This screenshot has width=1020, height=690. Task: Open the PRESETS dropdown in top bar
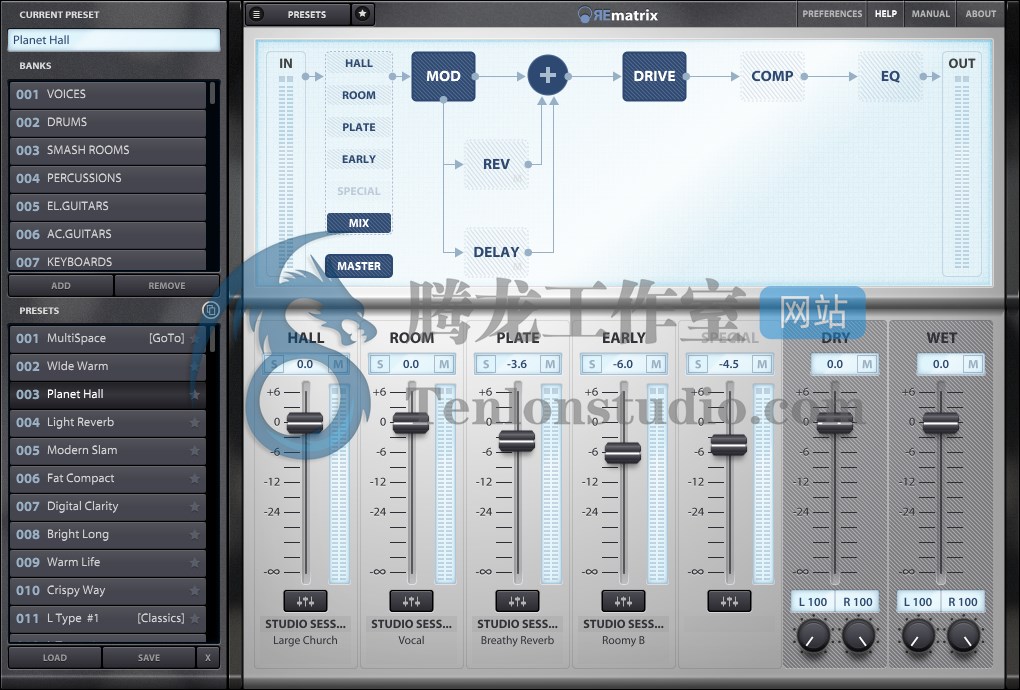point(306,14)
